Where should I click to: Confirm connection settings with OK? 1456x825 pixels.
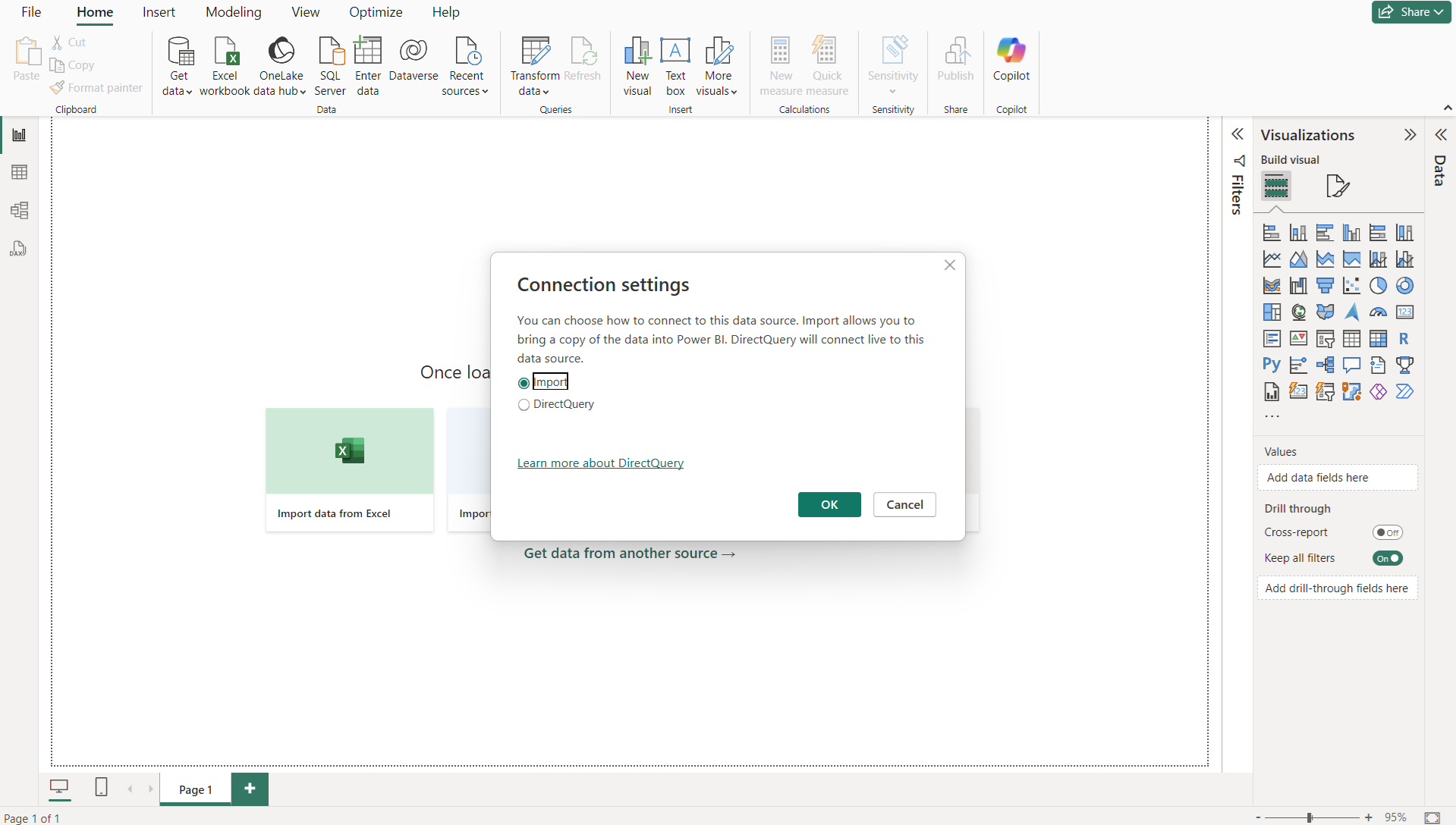point(829,505)
